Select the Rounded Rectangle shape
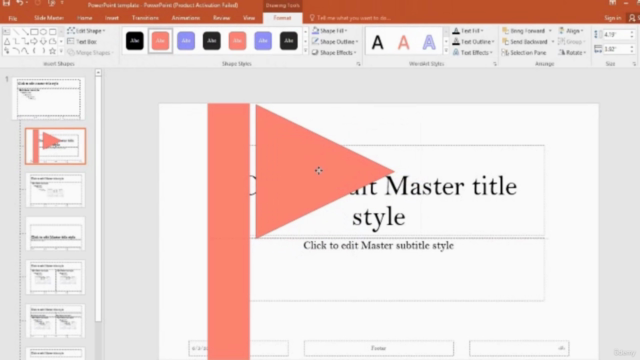Screen dimensions: 640x360 click(52, 31)
